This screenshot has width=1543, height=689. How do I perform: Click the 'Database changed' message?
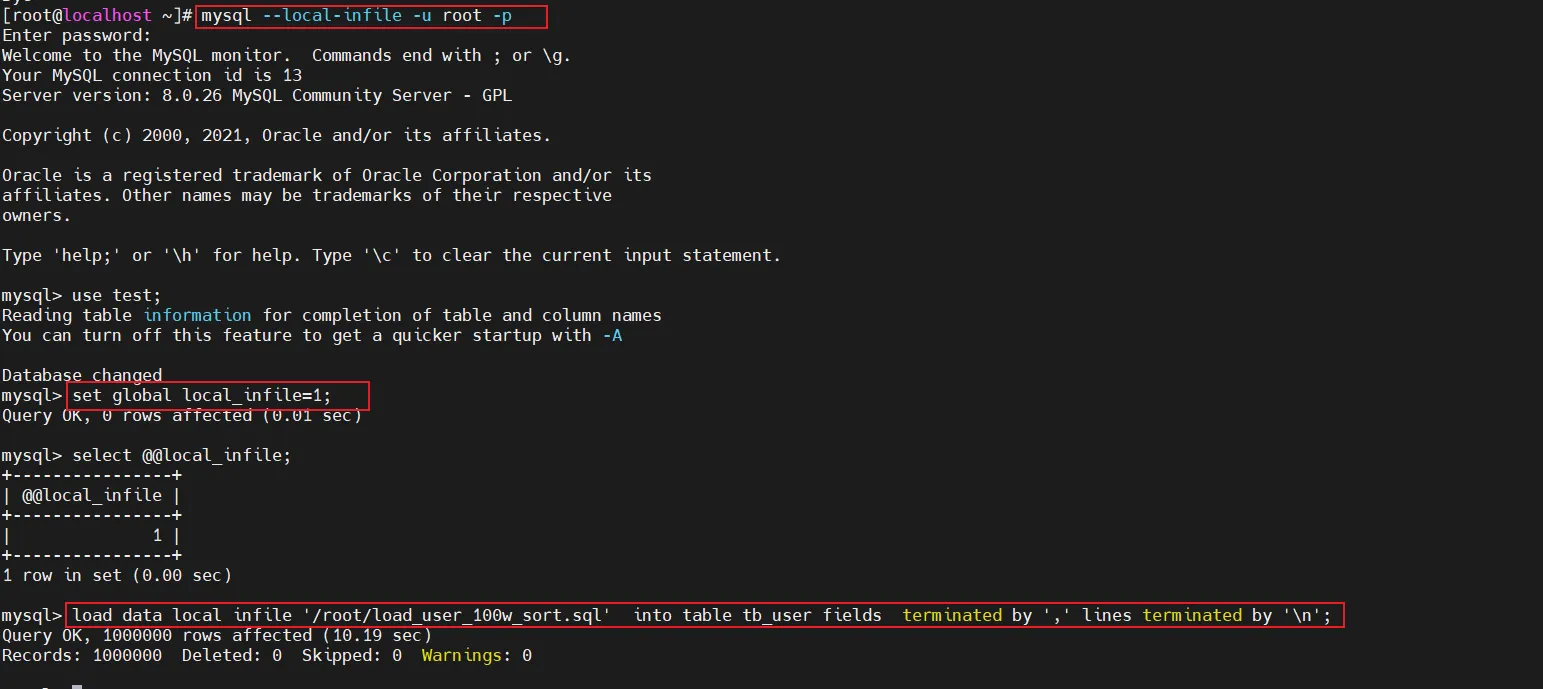(x=82, y=376)
